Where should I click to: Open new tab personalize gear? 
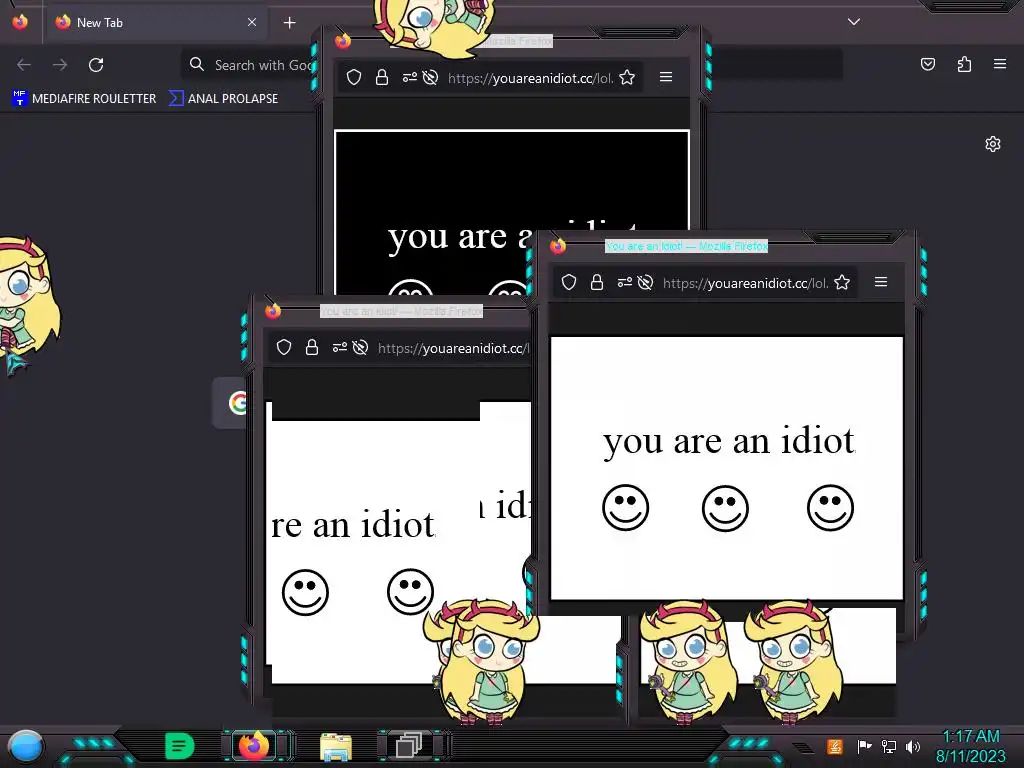pos(993,144)
